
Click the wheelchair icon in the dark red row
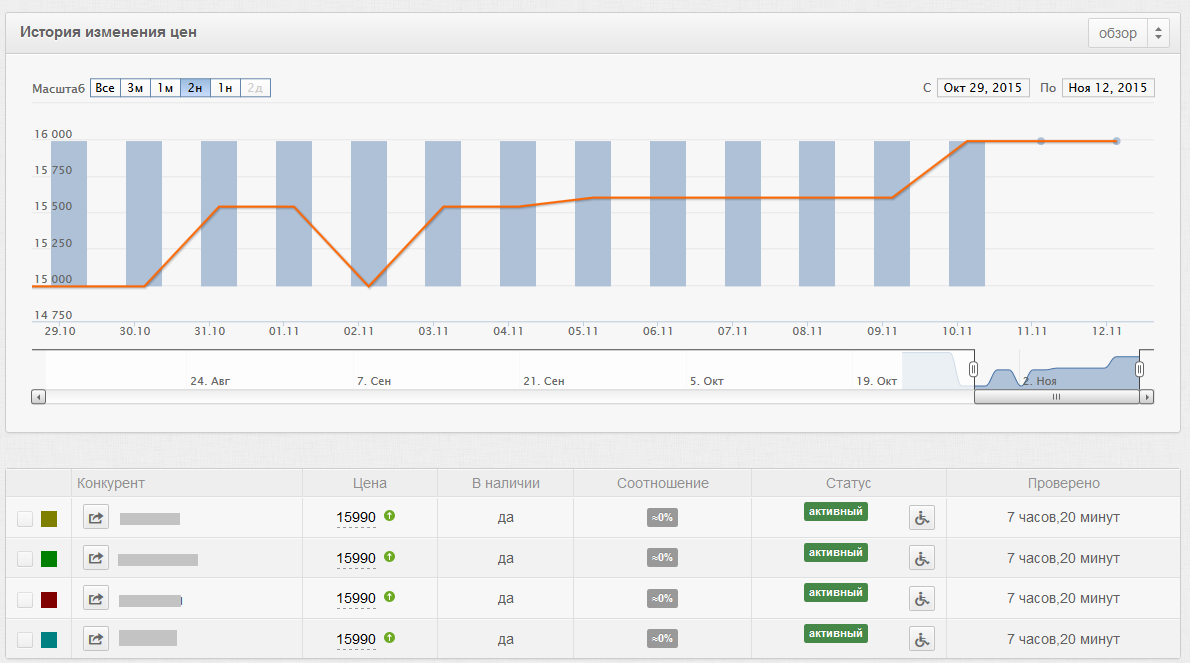coord(921,599)
